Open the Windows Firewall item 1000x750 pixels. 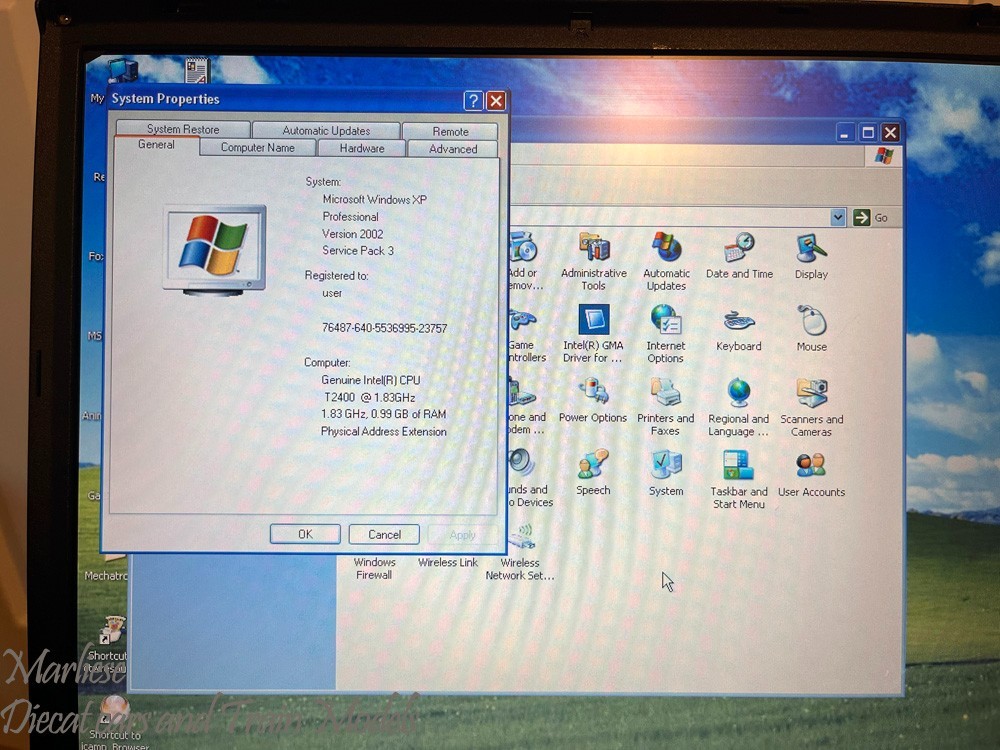(374, 568)
